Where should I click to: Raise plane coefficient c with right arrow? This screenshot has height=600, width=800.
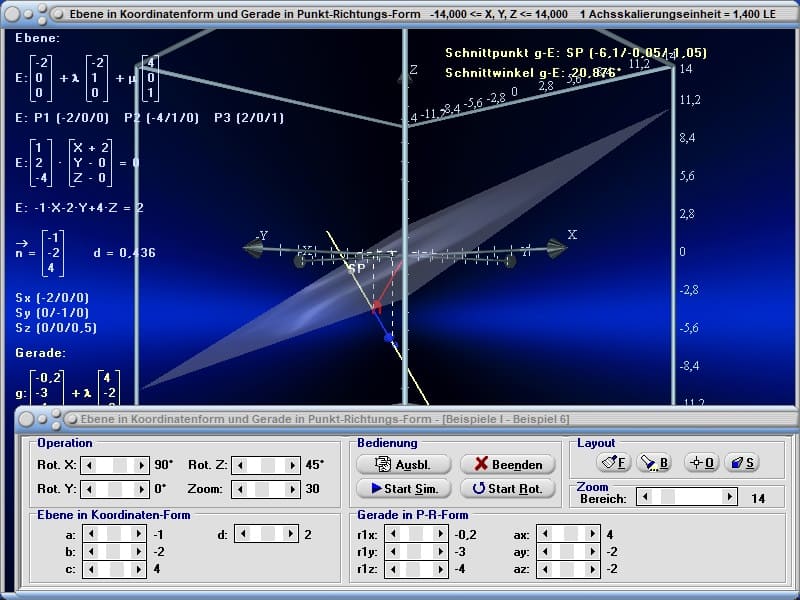tap(138, 569)
